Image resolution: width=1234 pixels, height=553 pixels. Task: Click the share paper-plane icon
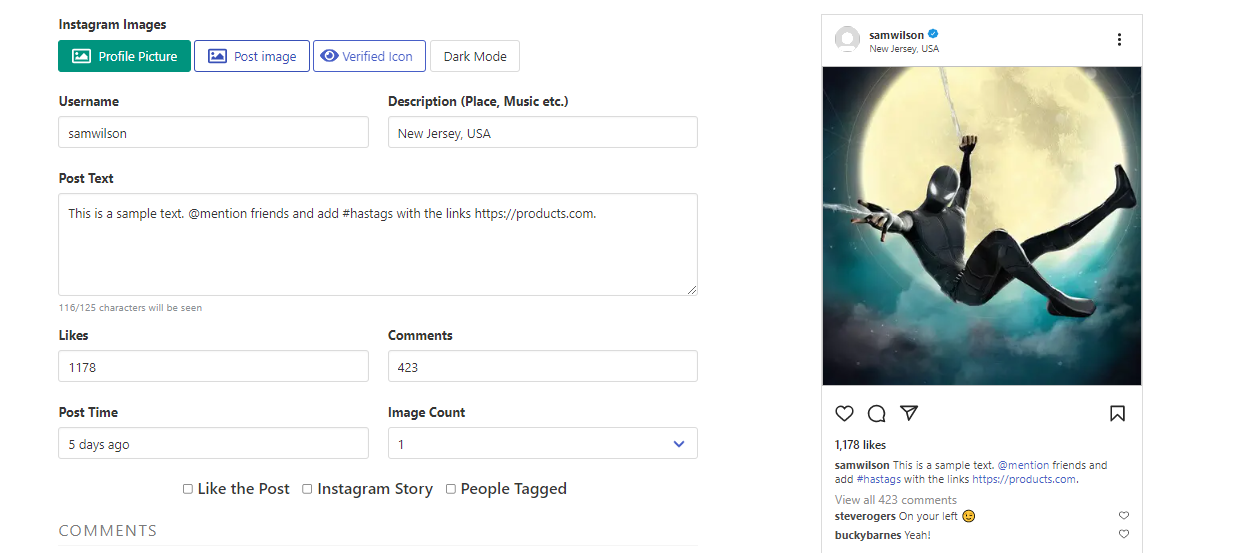coord(909,413)
